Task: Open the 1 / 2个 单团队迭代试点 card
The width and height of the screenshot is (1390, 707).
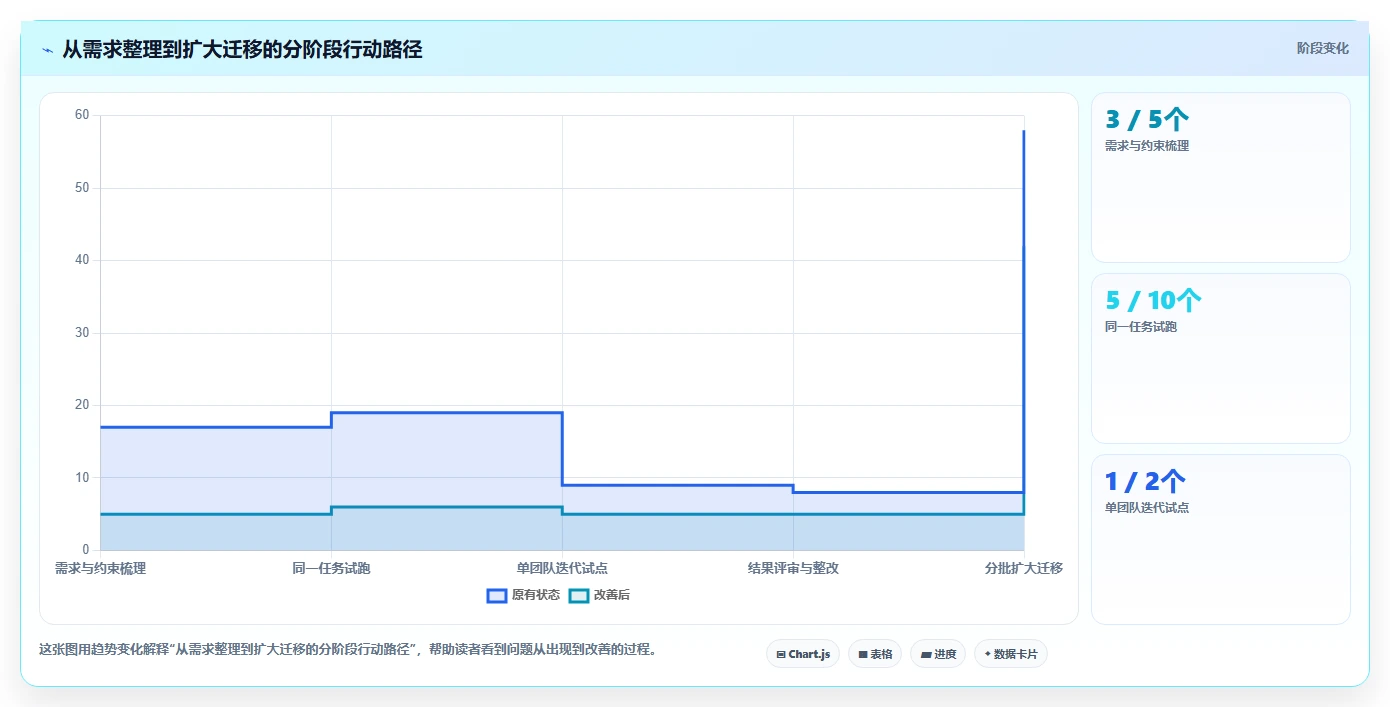Action: (x=1220, y=539)
